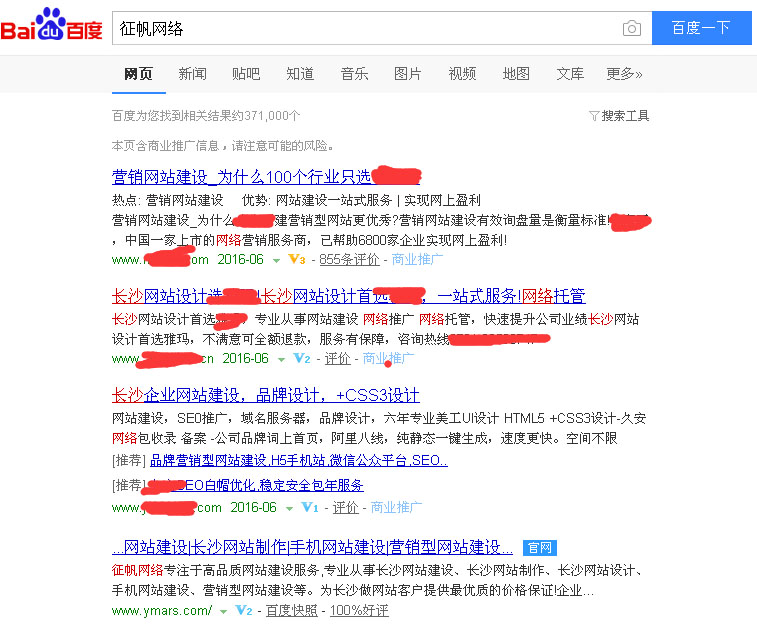This screenshot has height=626, width=757.
Task: Go to the 知道 tab
Action: pos(300,74)
